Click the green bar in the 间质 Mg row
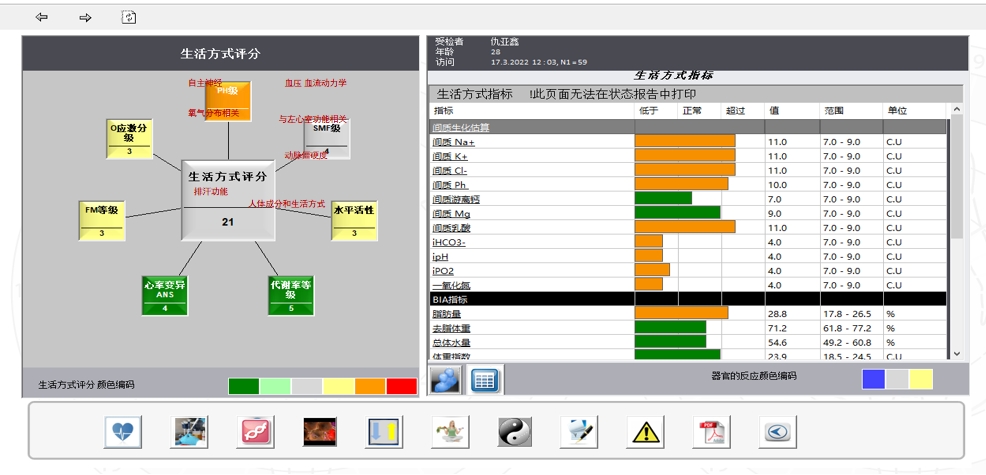The width and height of the screenshot is (986, 475). pyautogui.click(x=677, y=214)
